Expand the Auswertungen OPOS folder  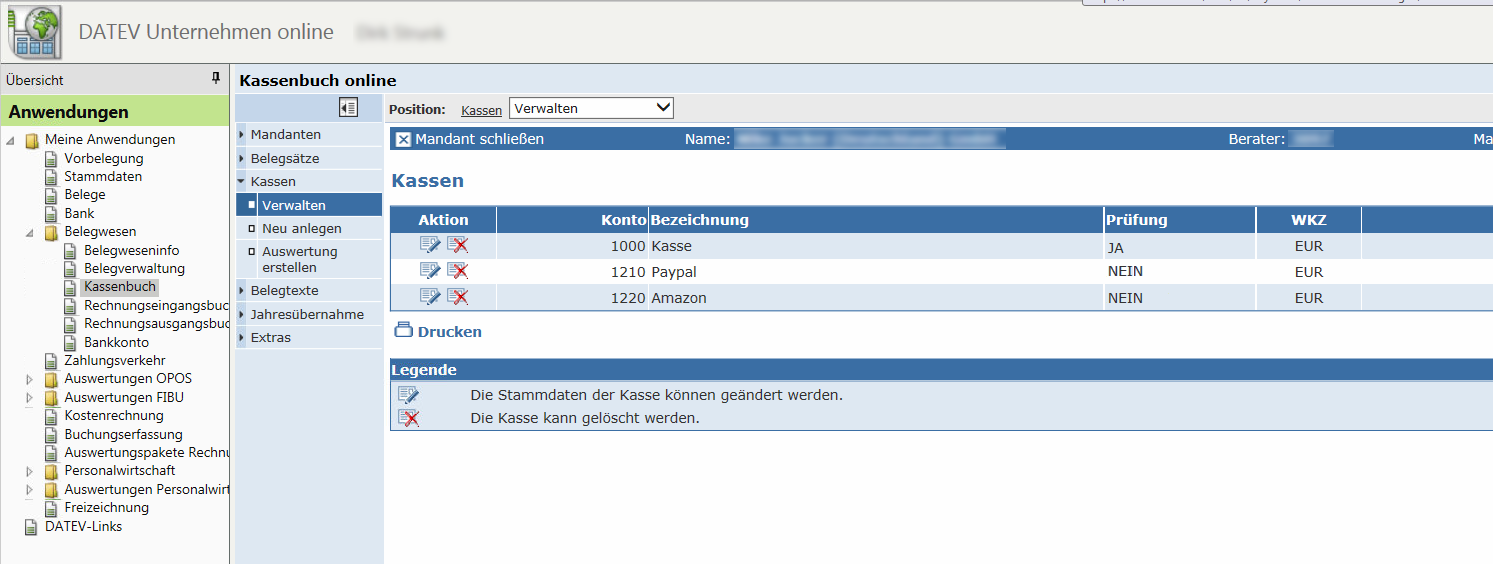point(29,379)
